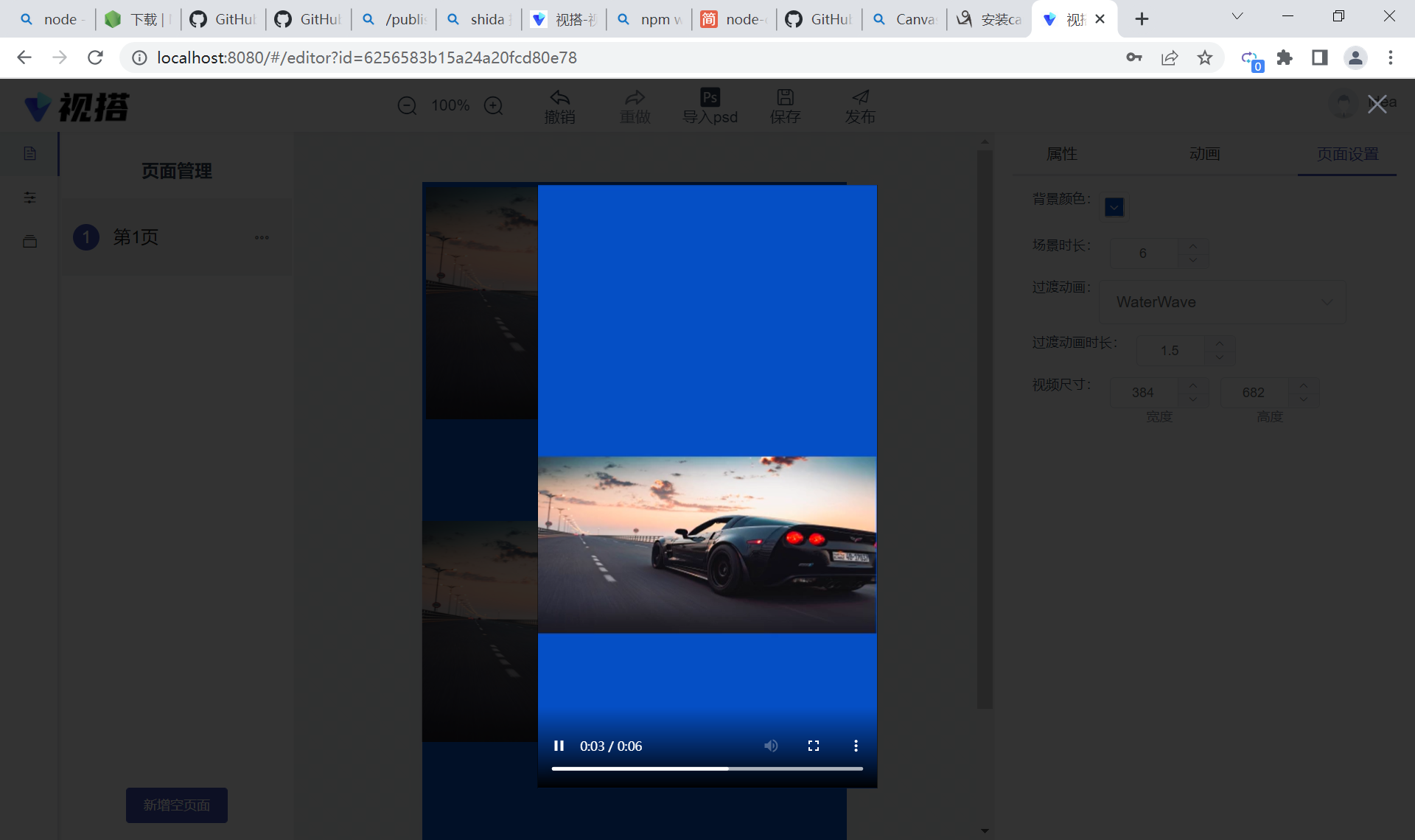This screenshot has width=1415, height=840.
Task: Pause the video preview playback
Action: (x=559, y=746)
